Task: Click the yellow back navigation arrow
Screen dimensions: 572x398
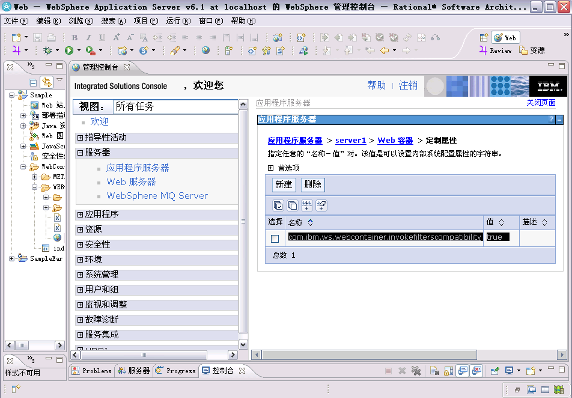Action: (x=384, y=50)
